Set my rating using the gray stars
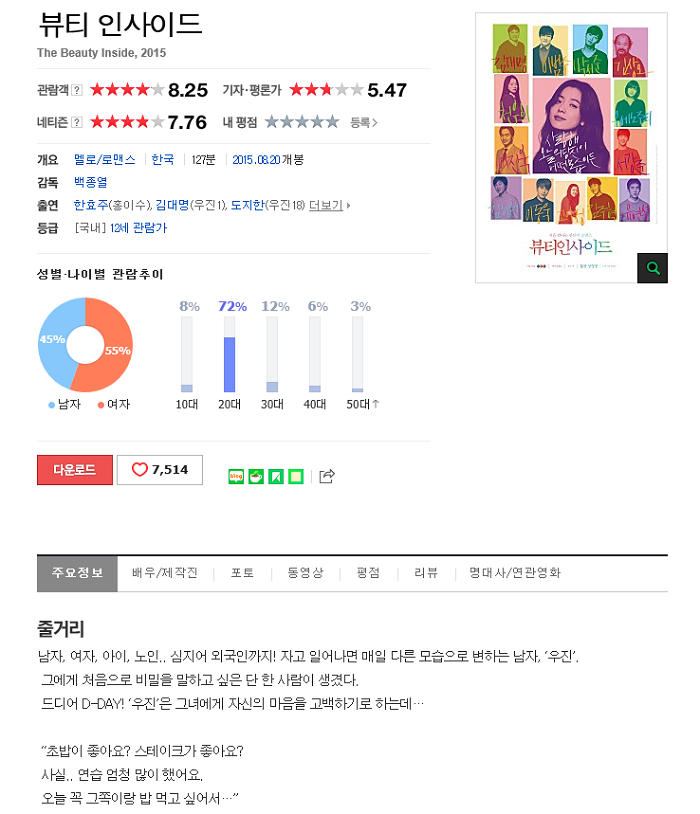 pos(302,122)
